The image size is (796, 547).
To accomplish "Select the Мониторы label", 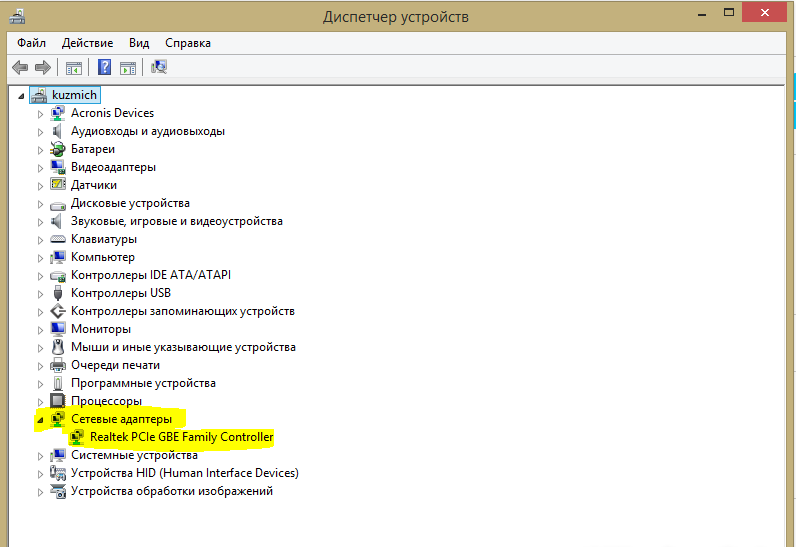I will coord(101,329).
